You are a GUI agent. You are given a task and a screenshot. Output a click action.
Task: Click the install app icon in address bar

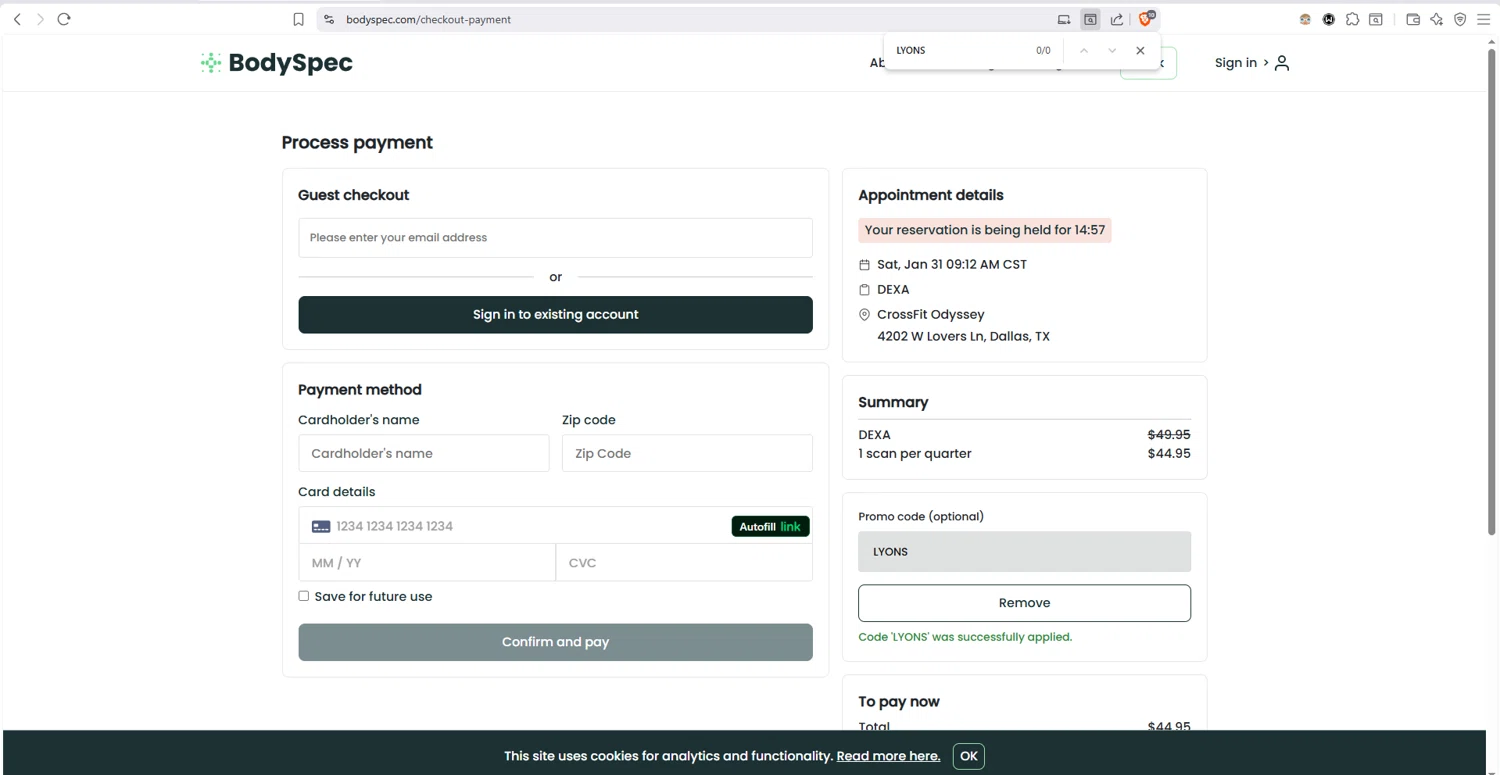tap(1064, 19)
